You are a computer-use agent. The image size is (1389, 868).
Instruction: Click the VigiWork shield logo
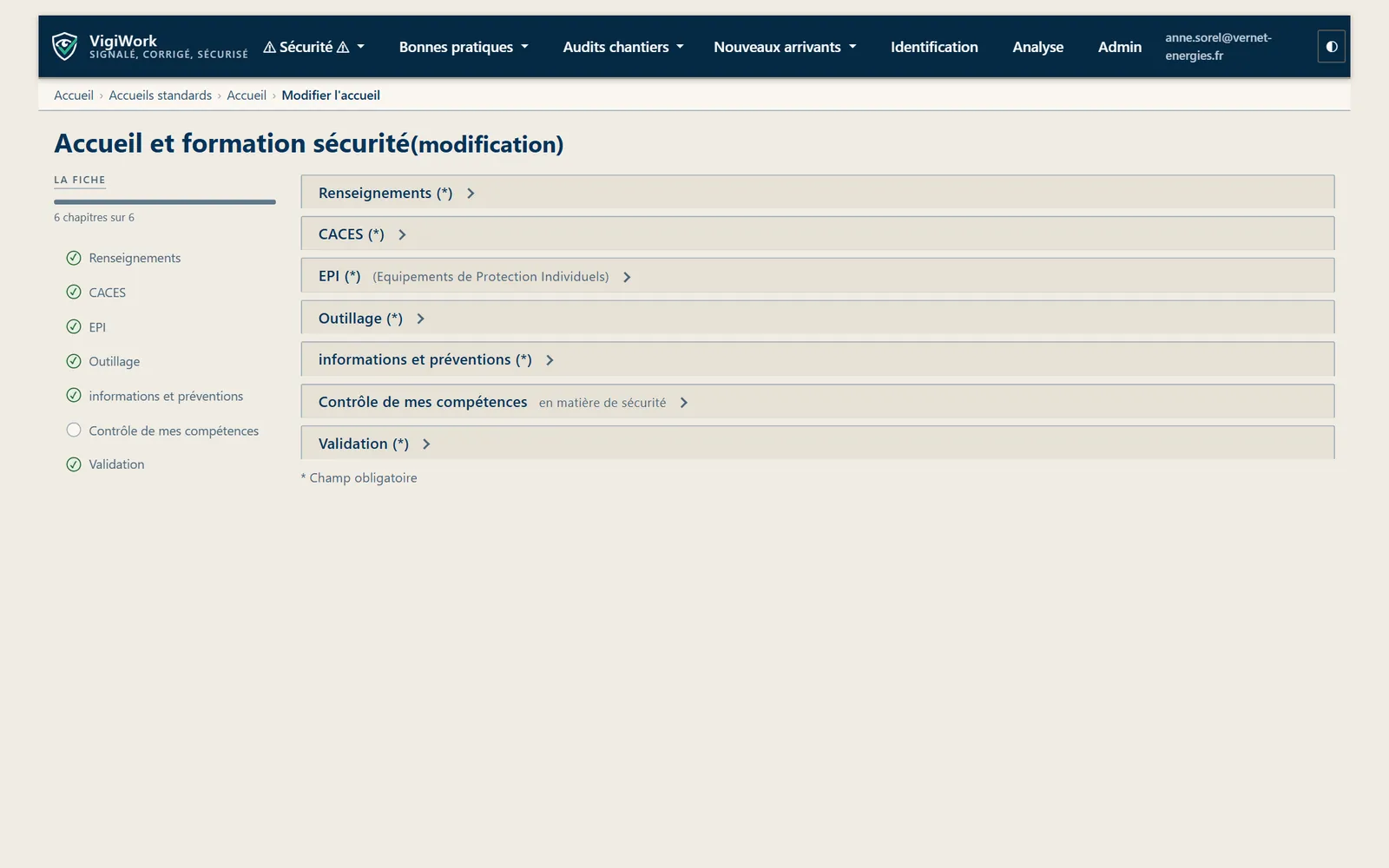coord(65,46)
